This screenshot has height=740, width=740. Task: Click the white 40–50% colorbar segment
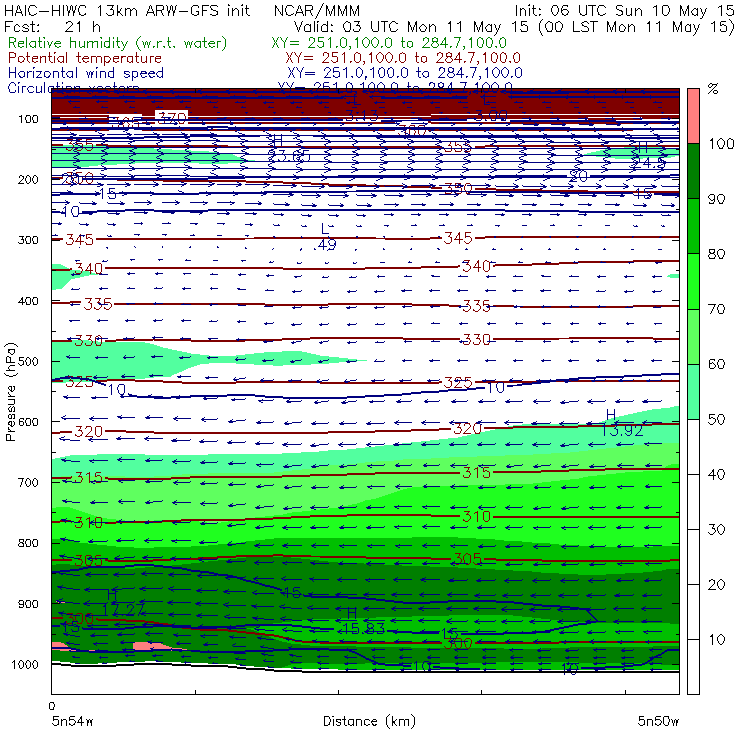(693, 446)
